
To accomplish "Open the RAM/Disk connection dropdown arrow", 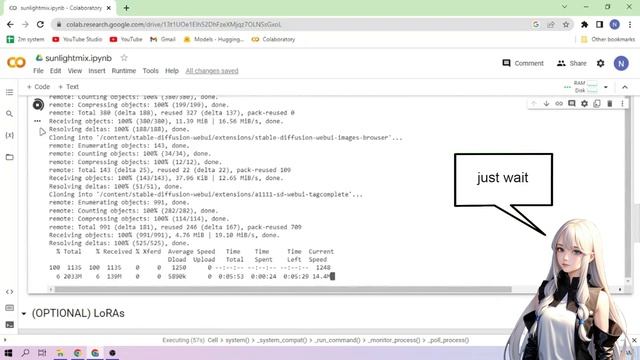I will tap(606, 87).
